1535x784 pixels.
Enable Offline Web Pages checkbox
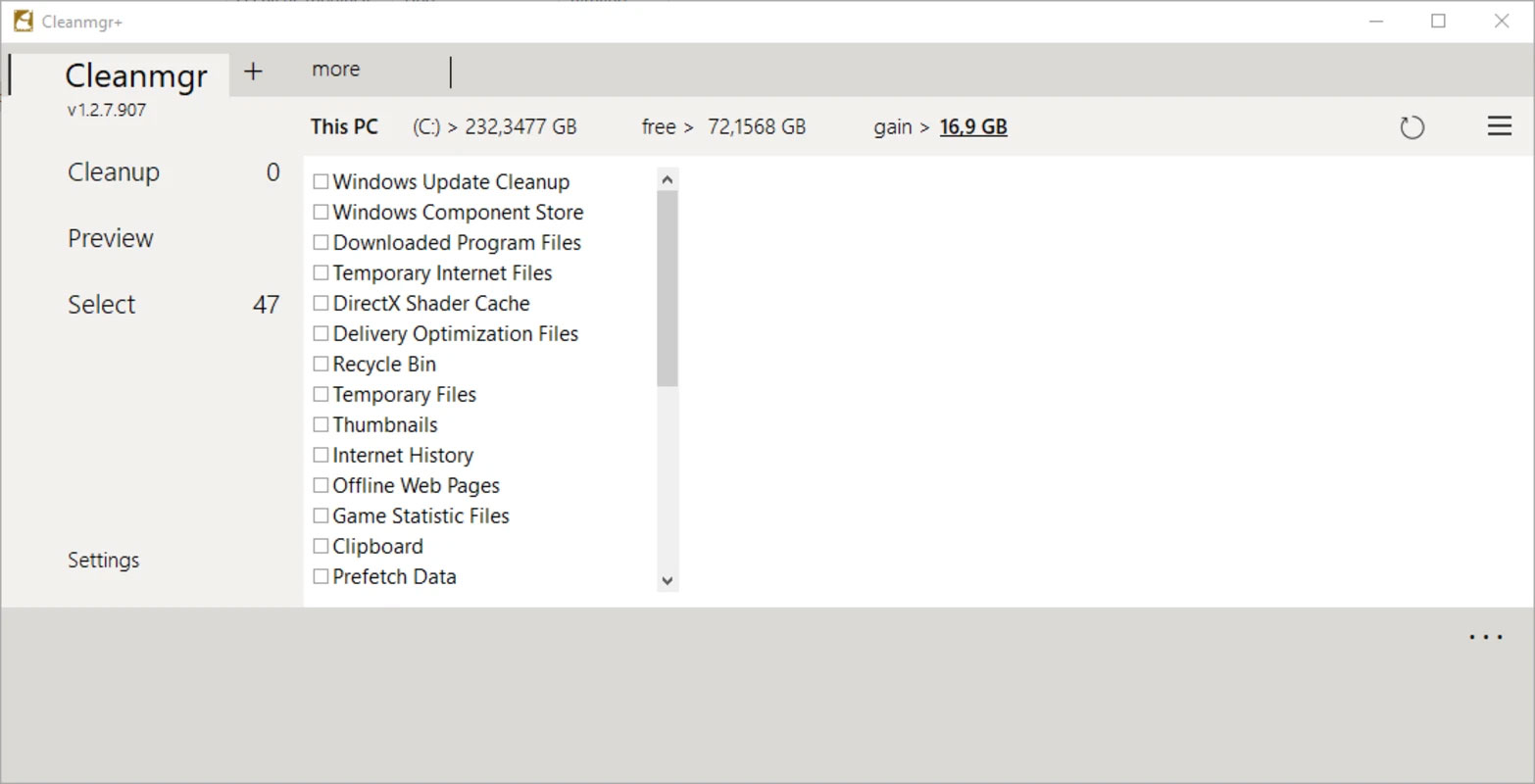pyautogui.click(x=321, y=485)
